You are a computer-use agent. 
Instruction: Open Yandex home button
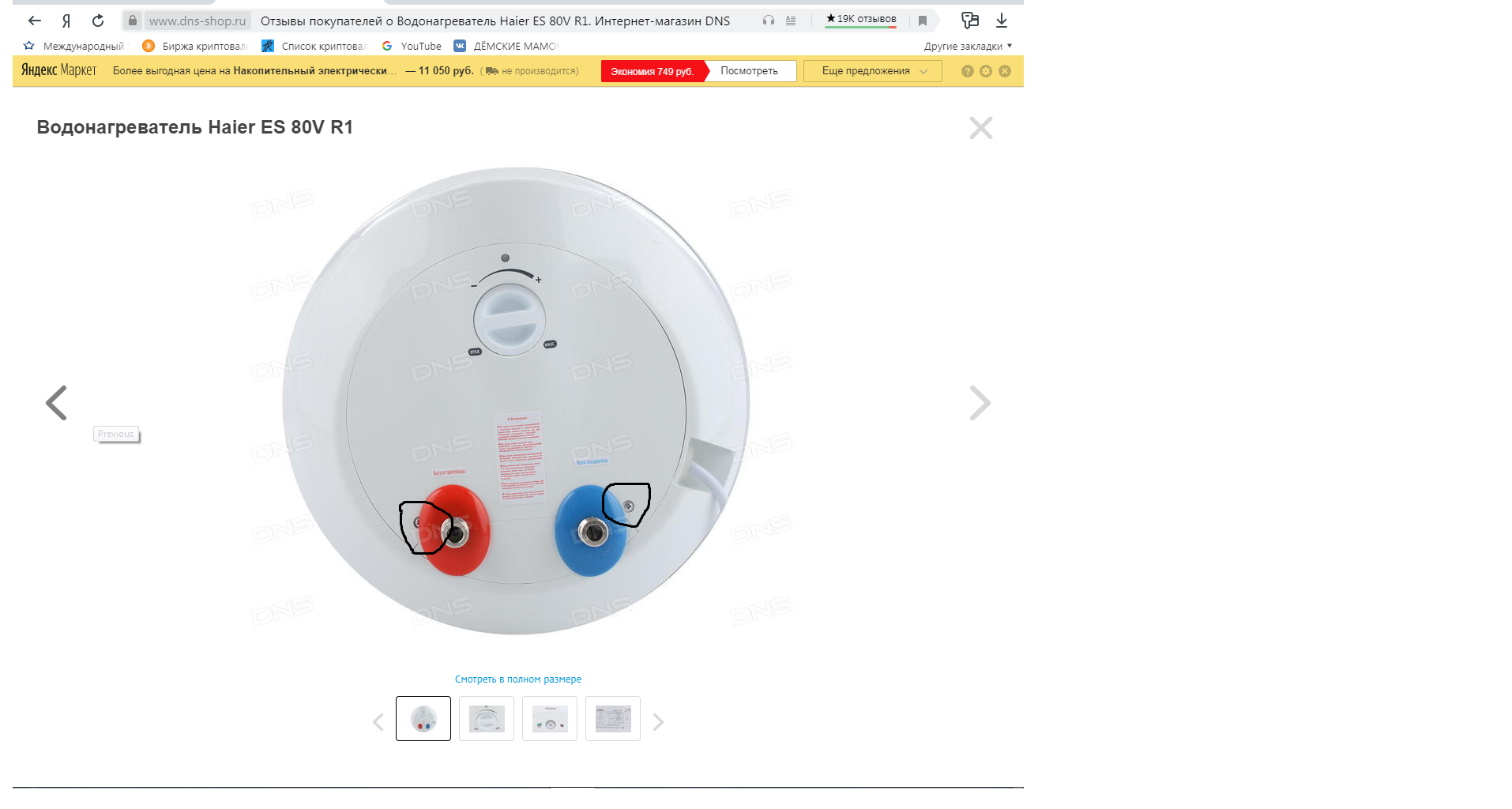pos(66,21)
